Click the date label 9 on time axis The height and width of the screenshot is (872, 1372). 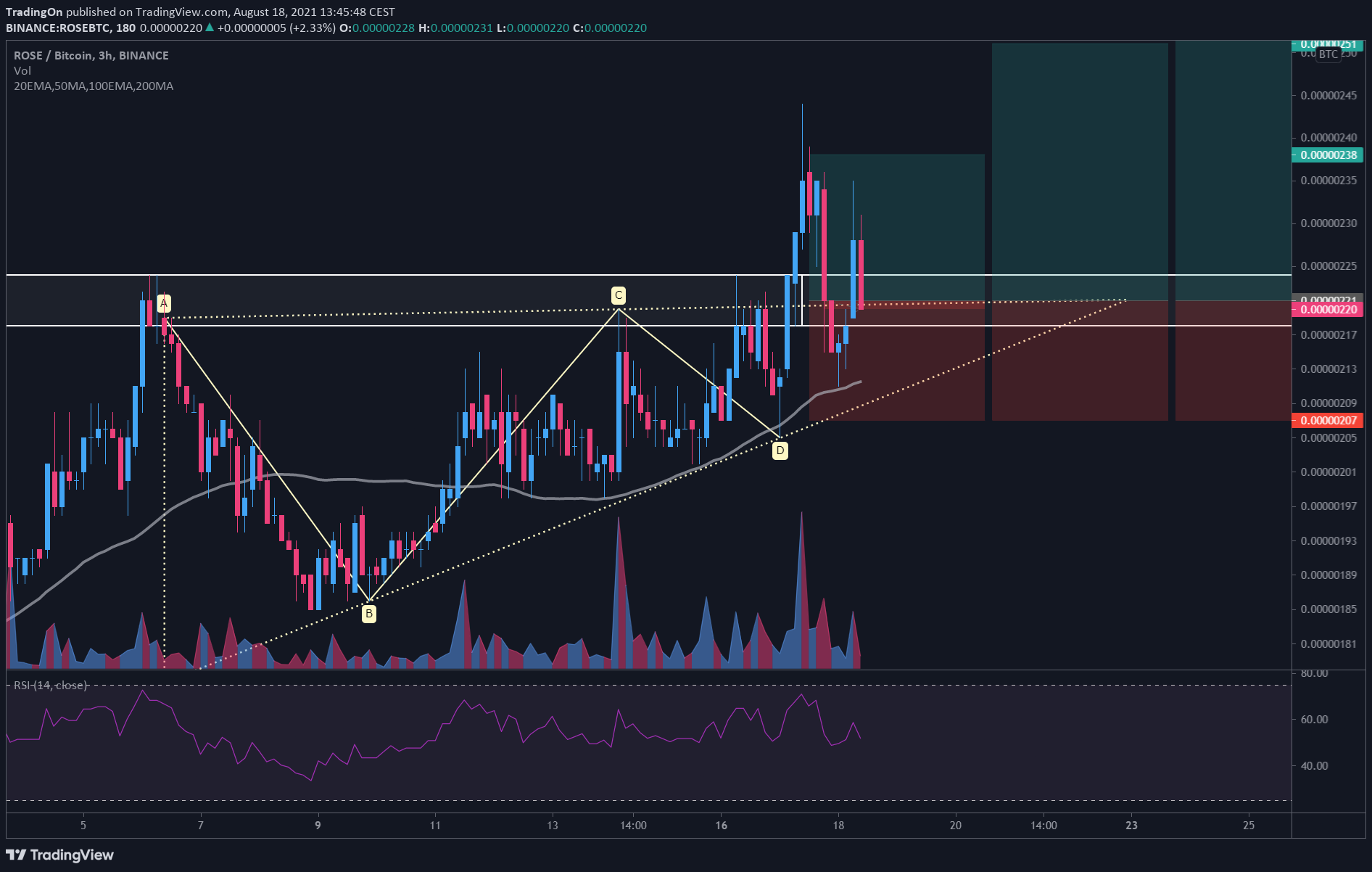click(x=318, y=826)
